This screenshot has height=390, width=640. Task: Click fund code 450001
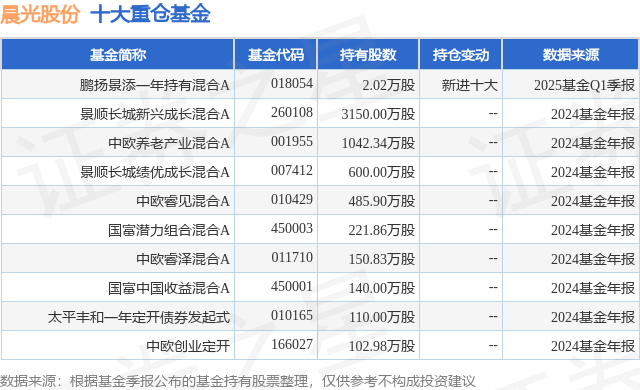[x=292, y=286]
